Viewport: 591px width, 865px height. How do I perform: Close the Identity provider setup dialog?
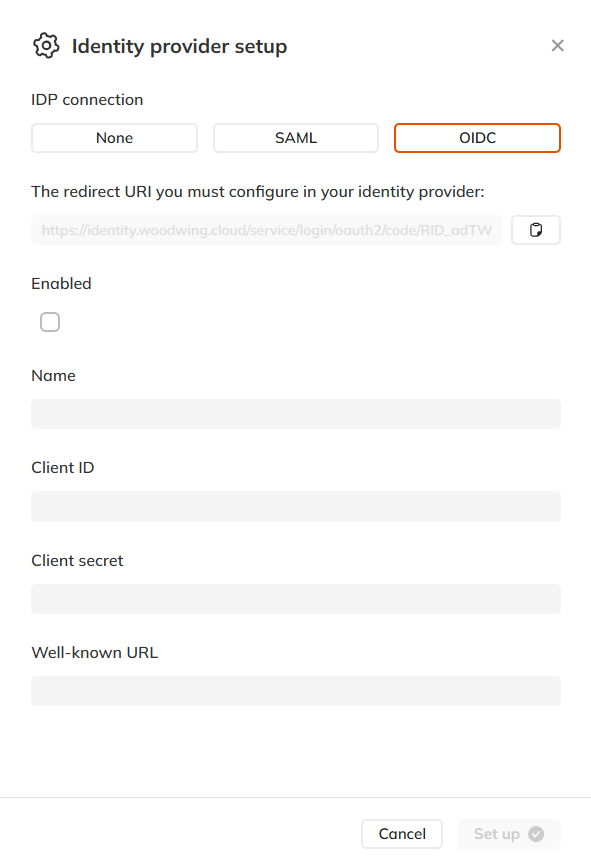click(x=557, y=46)
